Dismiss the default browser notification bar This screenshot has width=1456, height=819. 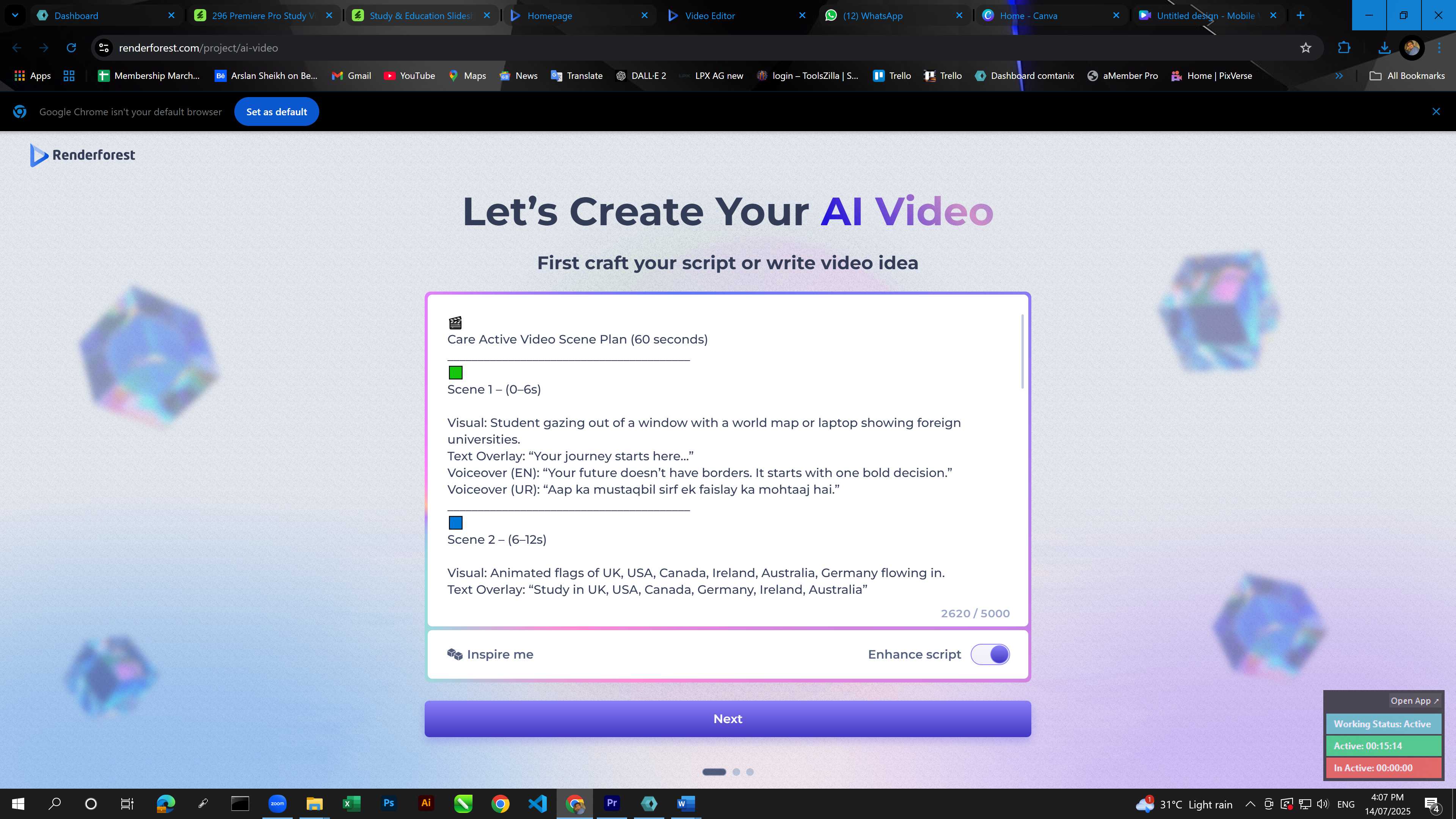point(1436,112)
